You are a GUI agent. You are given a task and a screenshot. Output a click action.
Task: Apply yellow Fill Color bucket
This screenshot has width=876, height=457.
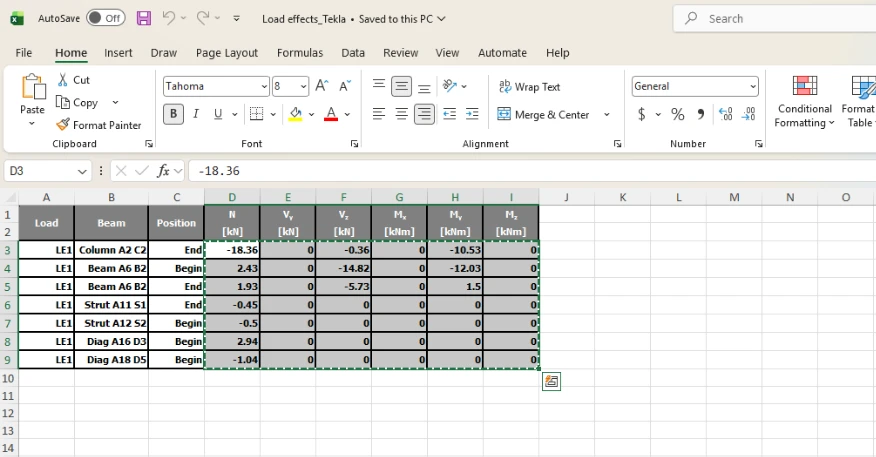296,114
